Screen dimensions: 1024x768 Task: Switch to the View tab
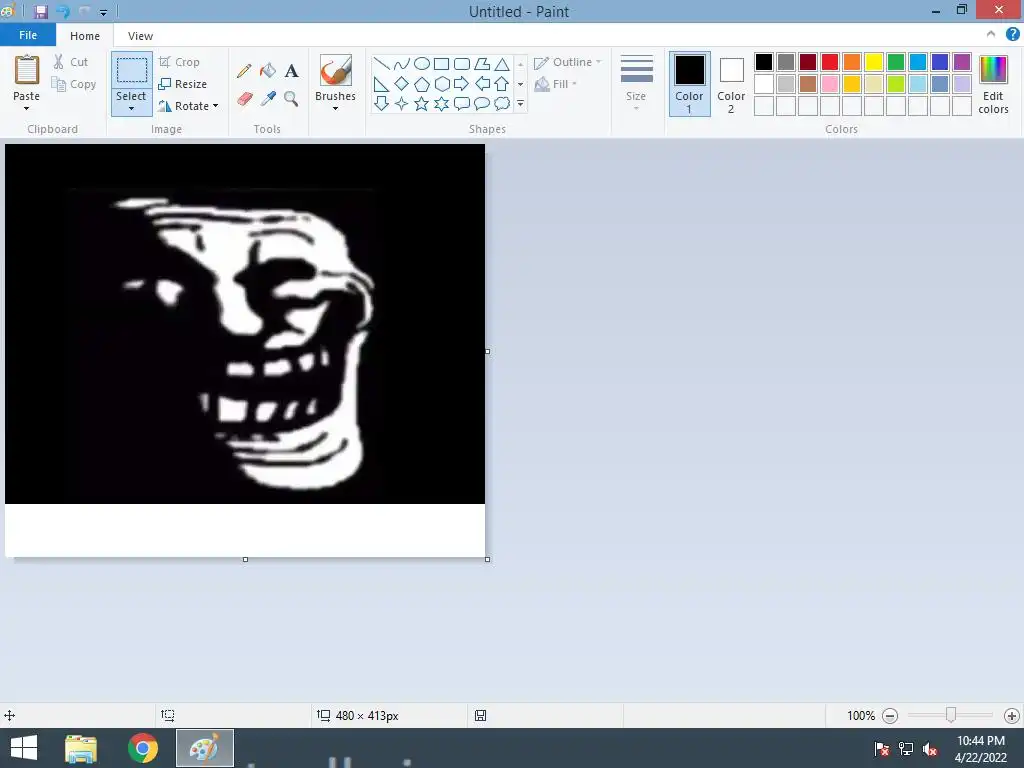[x=140, y=36]
